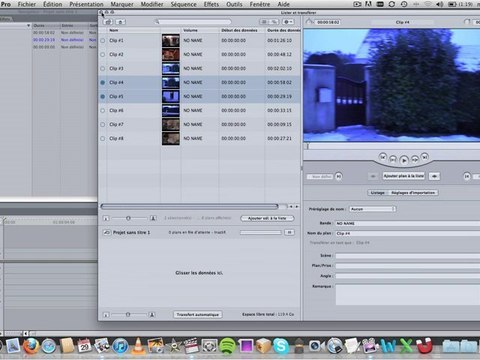Screen dimensions: 480x360
Task: Open the gear action menu dropdown
Action: [288, 22]
